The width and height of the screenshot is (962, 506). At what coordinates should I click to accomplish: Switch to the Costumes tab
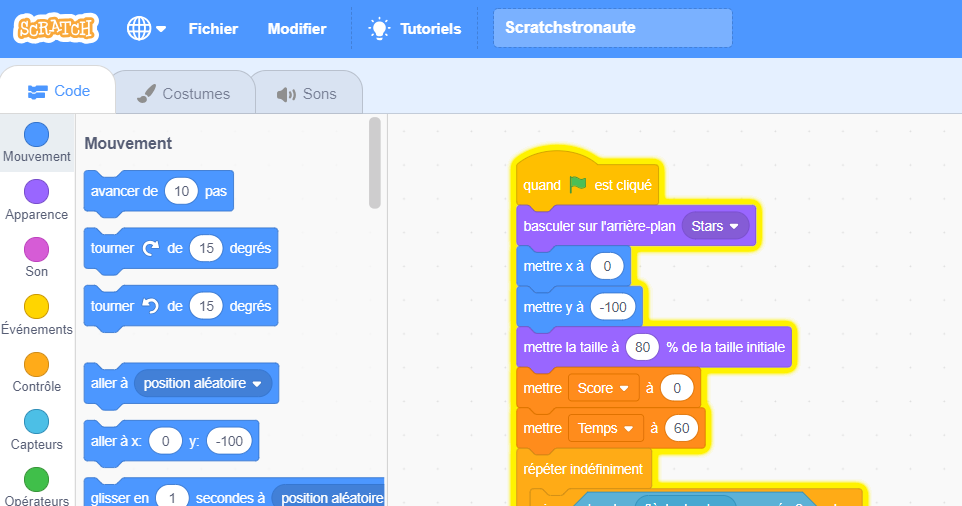click(x=183, y=94)
